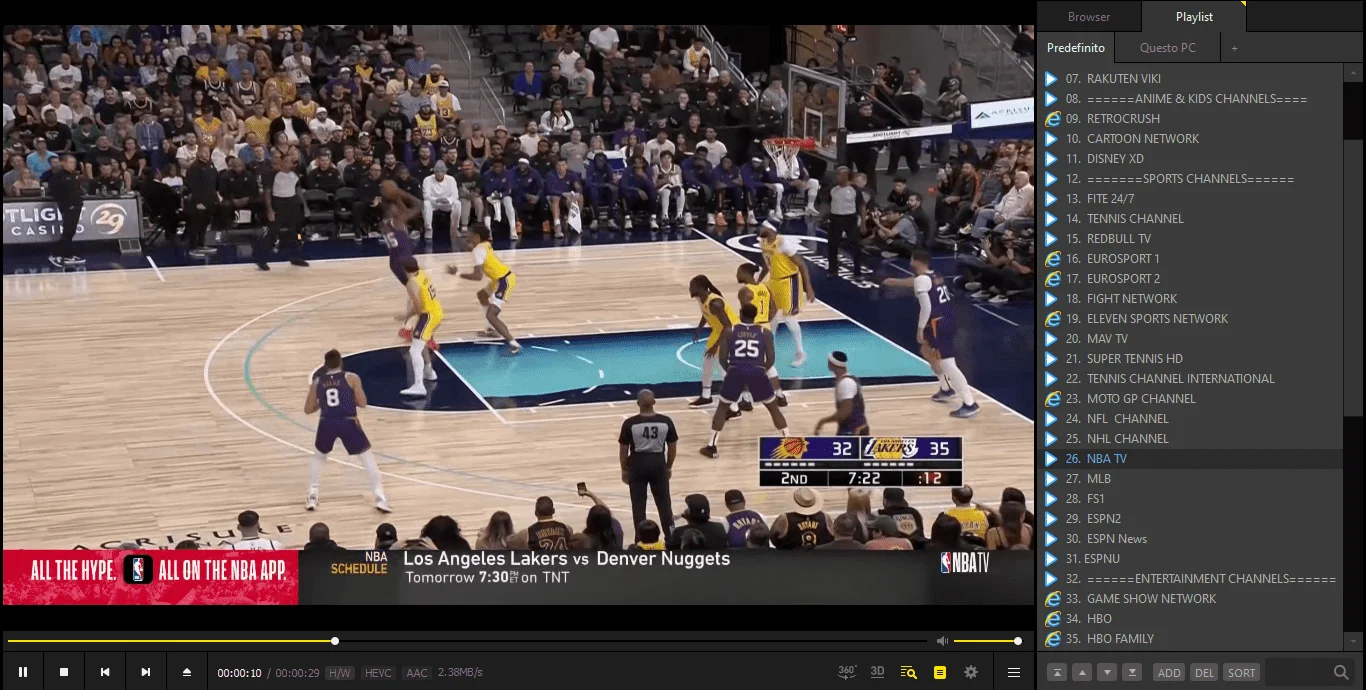Select RAKUTEN VIKI playlist entry

[x=1190, y=78]
